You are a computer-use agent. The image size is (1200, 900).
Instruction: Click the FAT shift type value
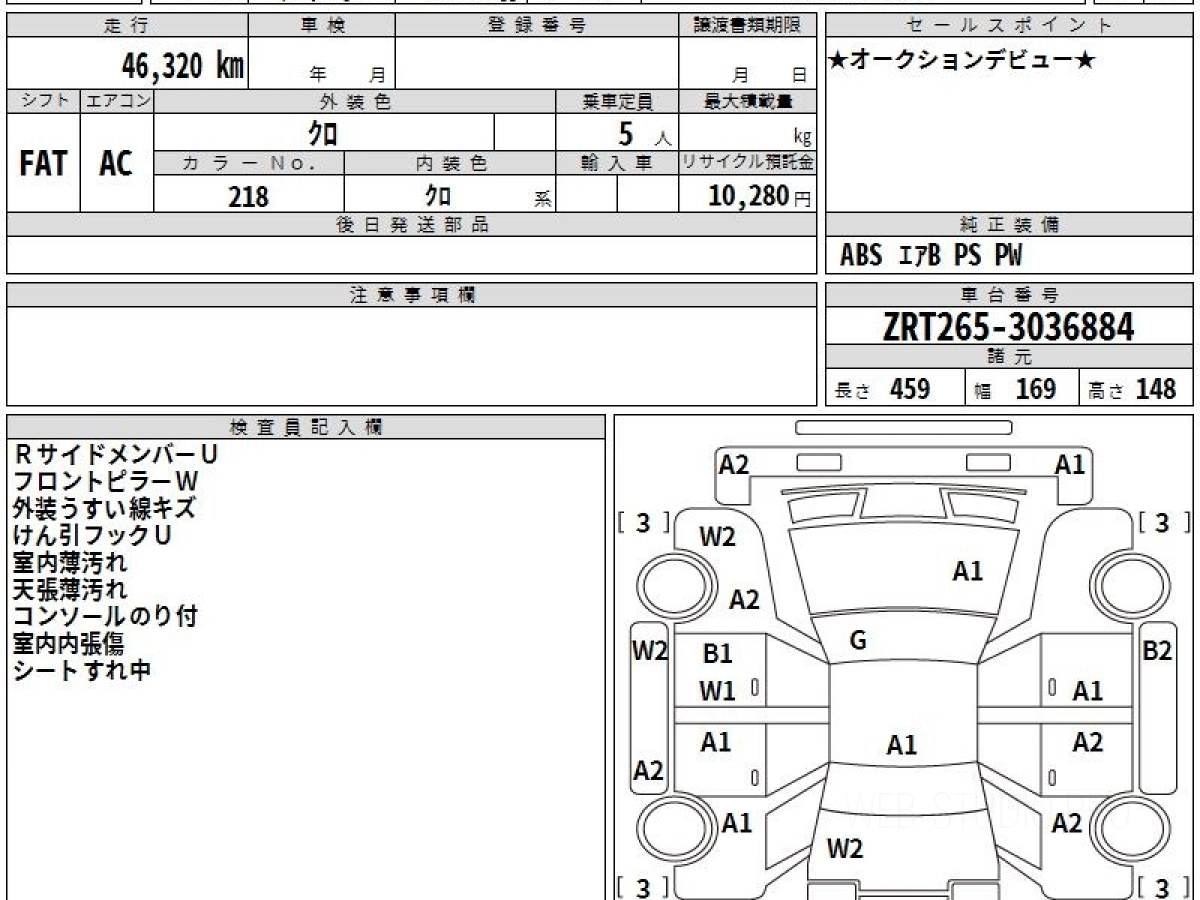tap(43, 164)
